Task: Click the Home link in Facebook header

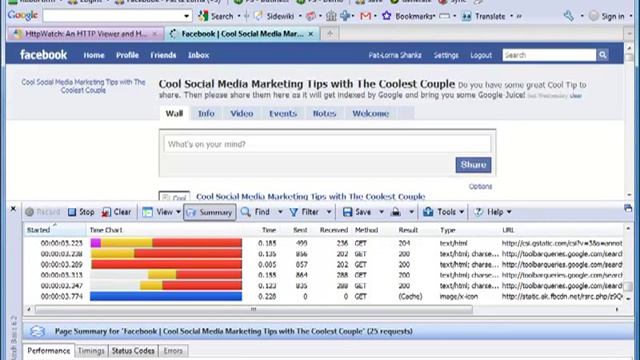Action: (94, 55)
